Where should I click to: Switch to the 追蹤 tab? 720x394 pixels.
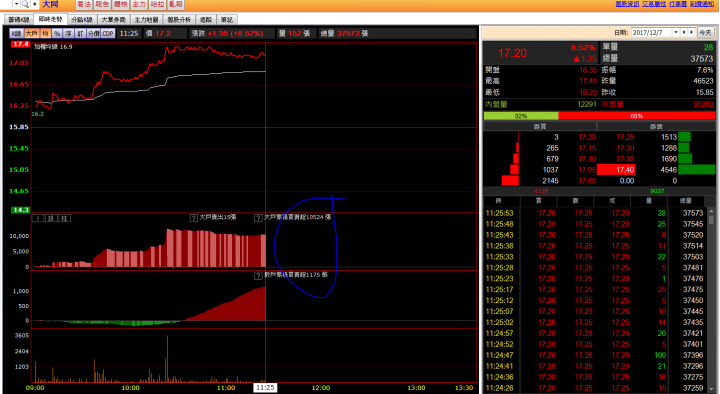point(206,20)
